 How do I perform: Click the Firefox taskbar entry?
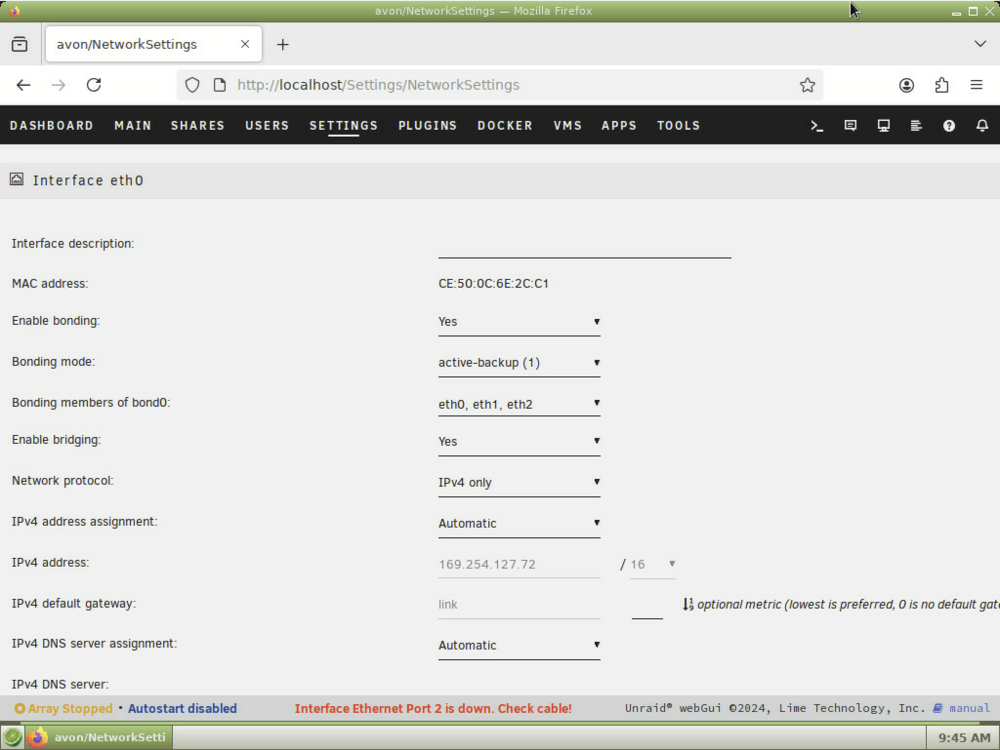[x=100, y=737]
